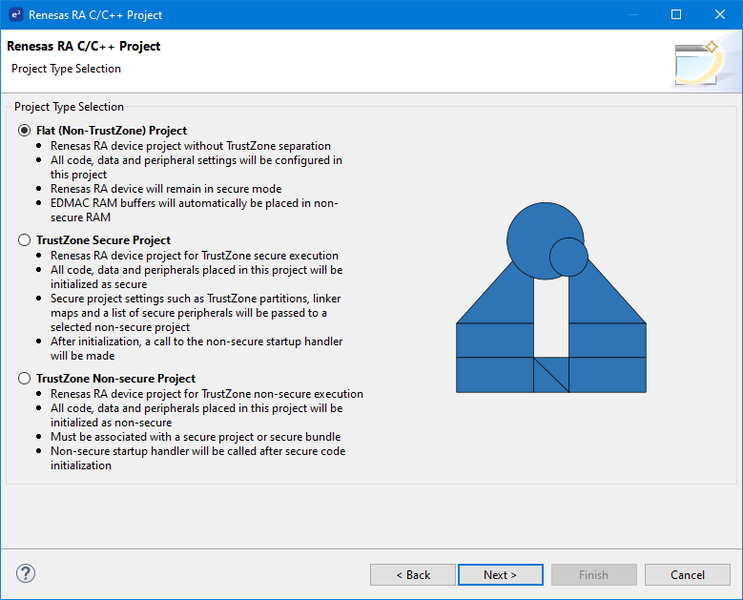Click the 'Must be associated with a secure project' bullet
Screen dimensions: 743x600
195,437
